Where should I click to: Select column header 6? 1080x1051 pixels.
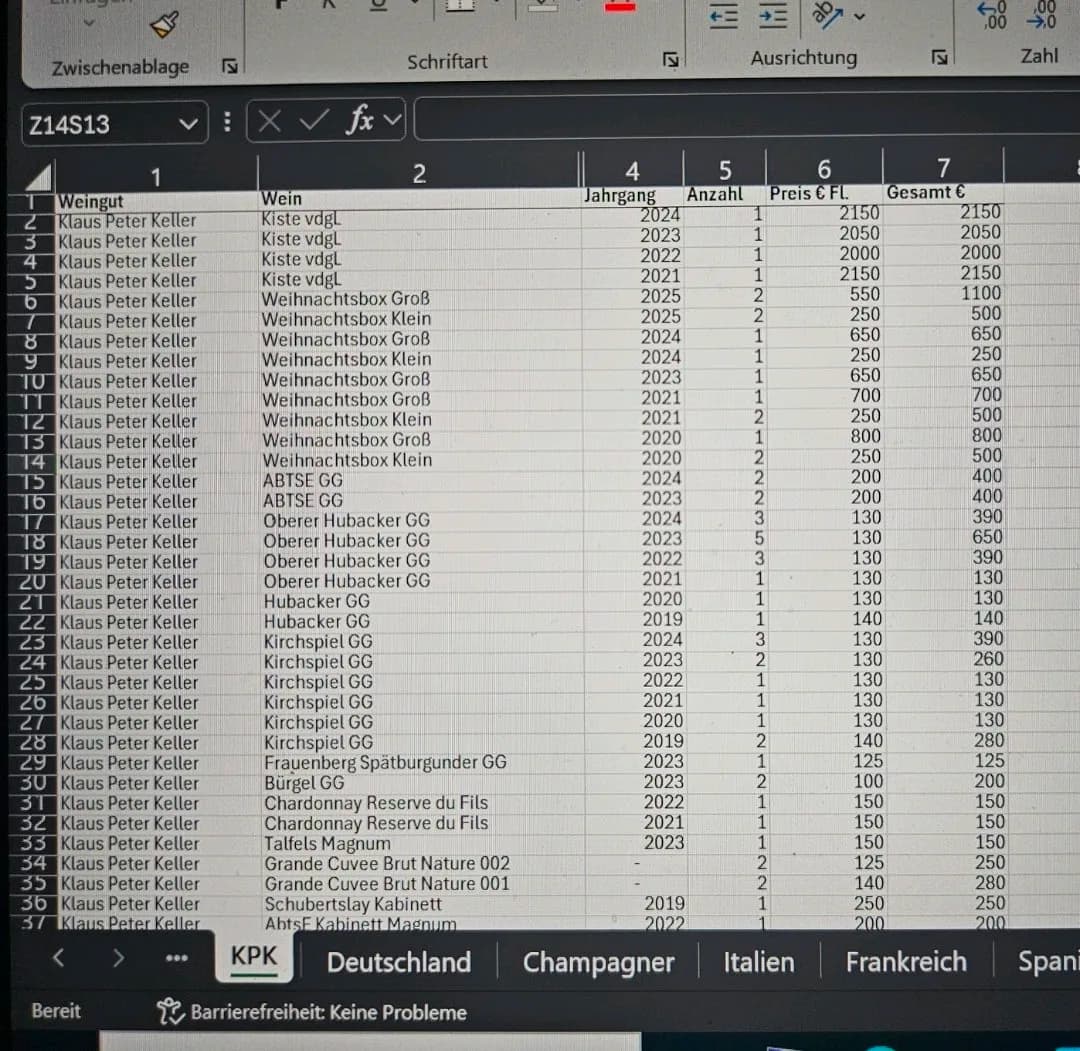(824, 168)
